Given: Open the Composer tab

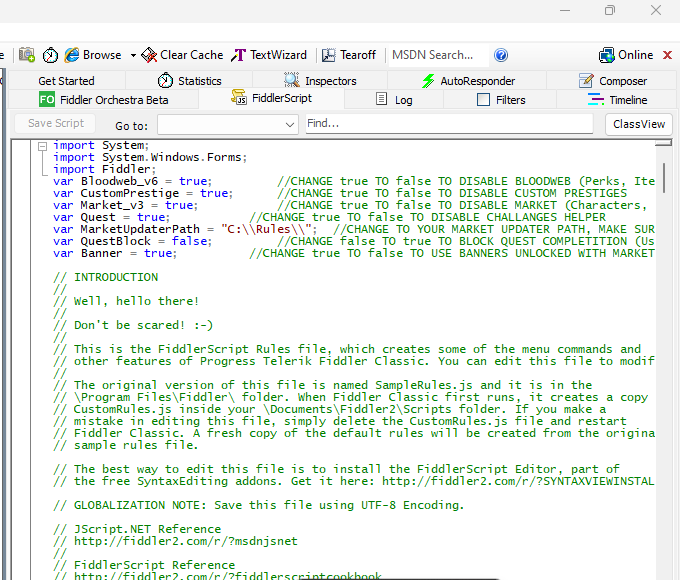Looking at the screenshot, I should (612, 81).
